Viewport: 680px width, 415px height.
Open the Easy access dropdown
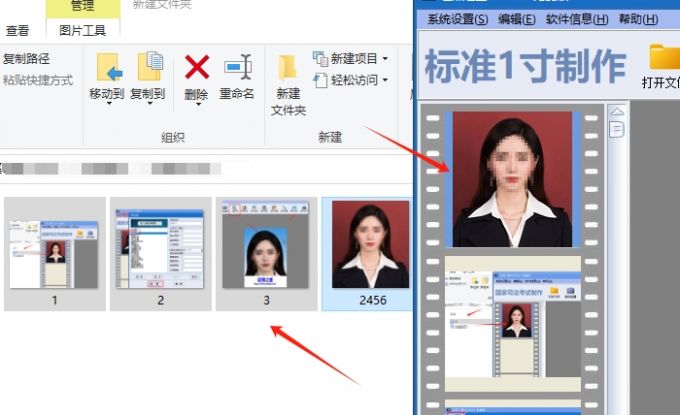[x=350, y=80]
